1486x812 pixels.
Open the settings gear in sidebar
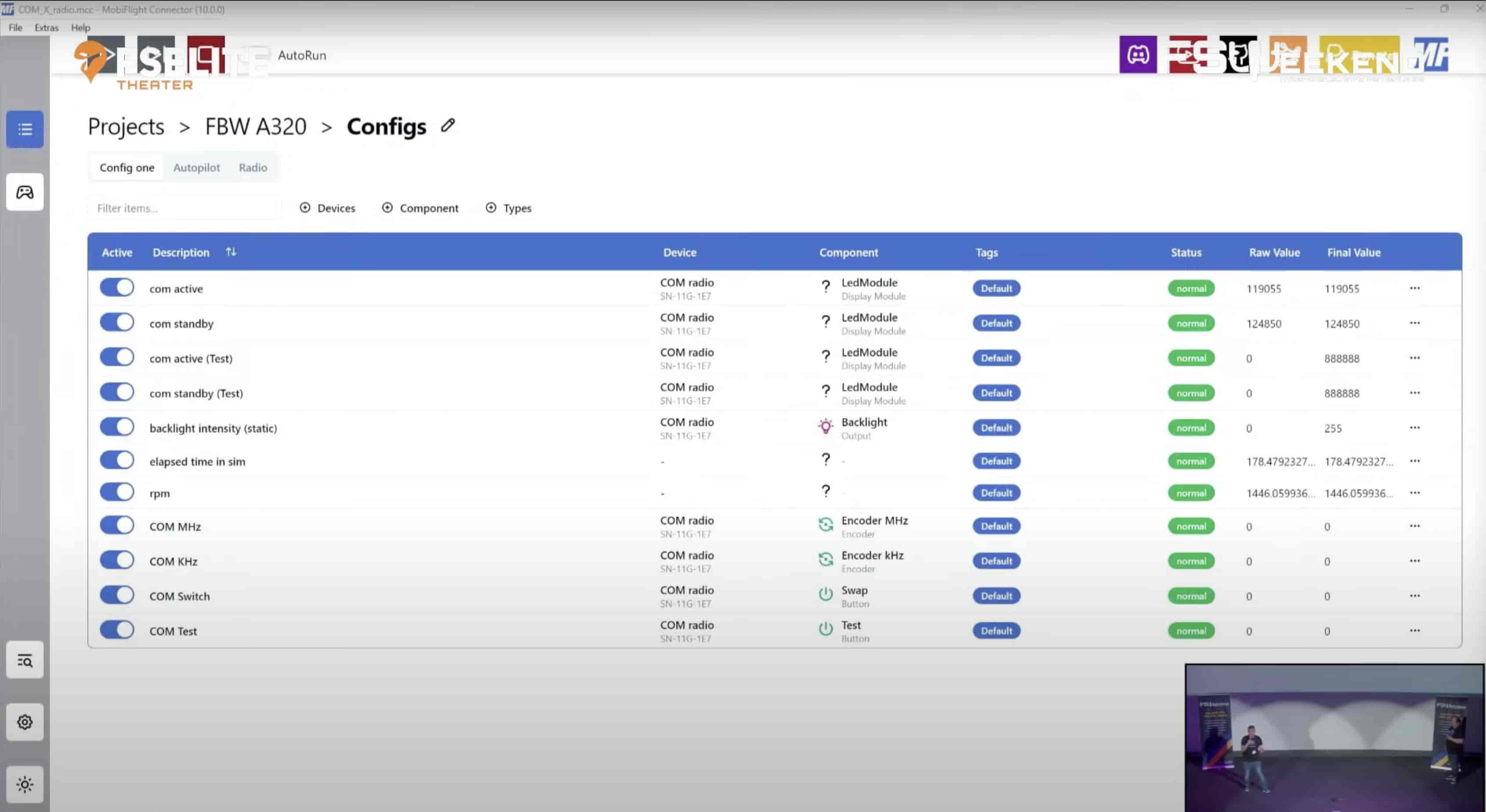(x=25, y=722)
